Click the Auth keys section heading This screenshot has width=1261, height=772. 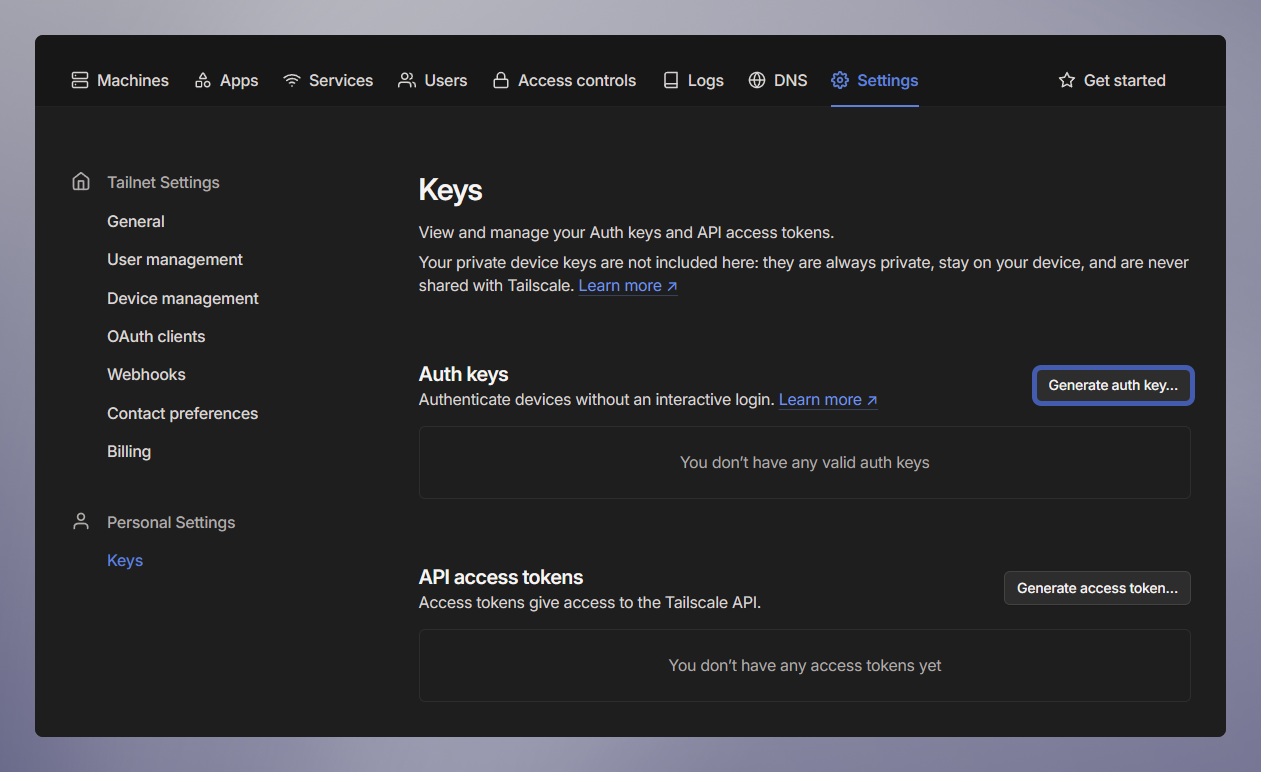pos(463,374)
